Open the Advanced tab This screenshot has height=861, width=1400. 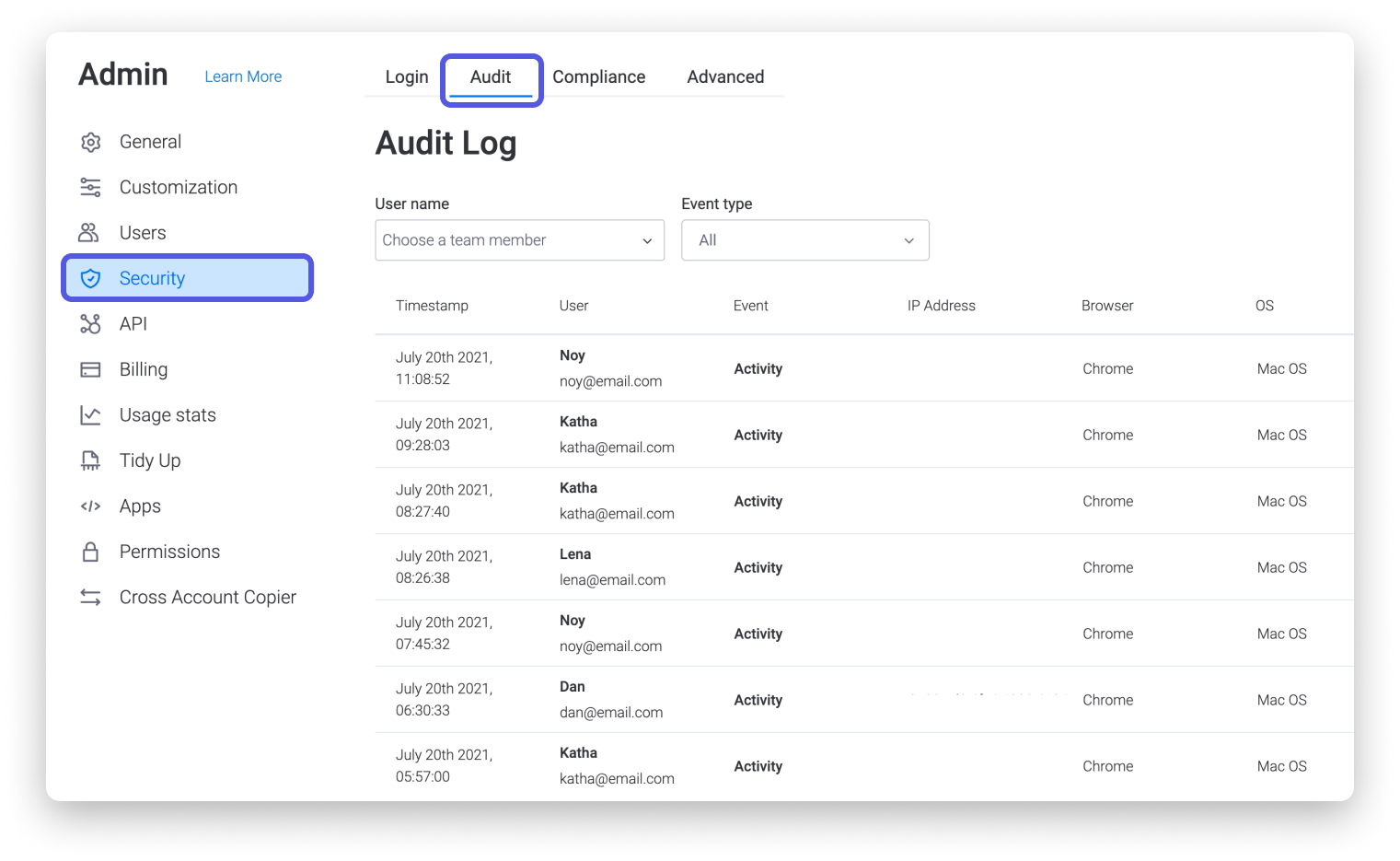(725, 76)
